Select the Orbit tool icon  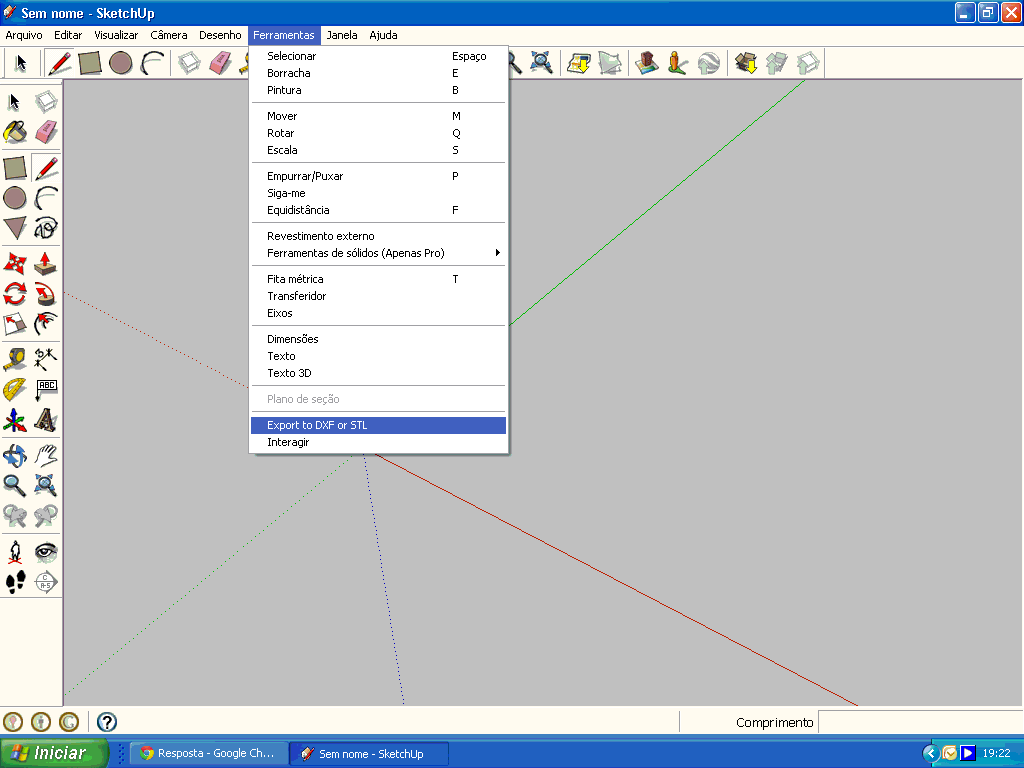click(15, 455)
